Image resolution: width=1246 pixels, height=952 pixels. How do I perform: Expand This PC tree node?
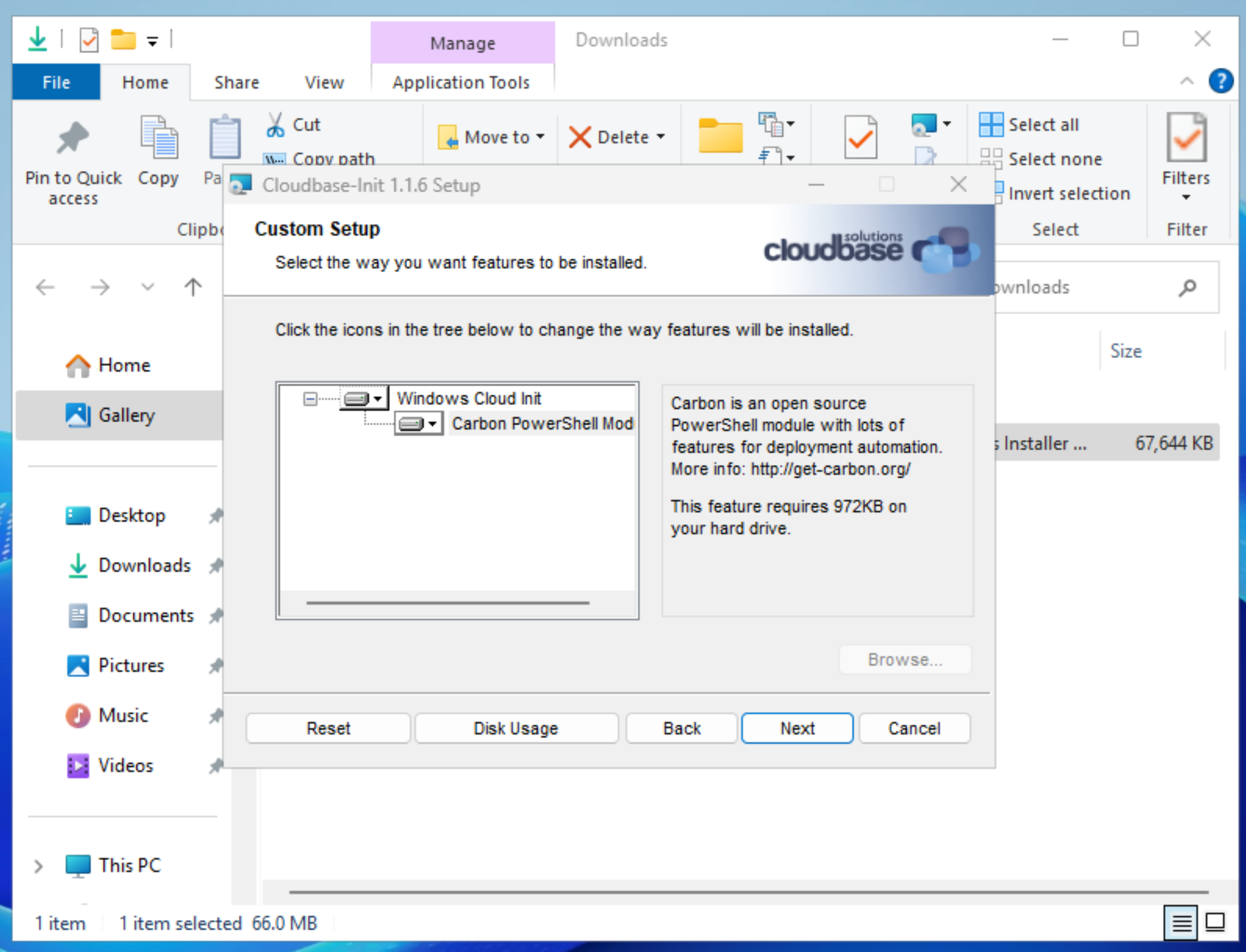38,866
